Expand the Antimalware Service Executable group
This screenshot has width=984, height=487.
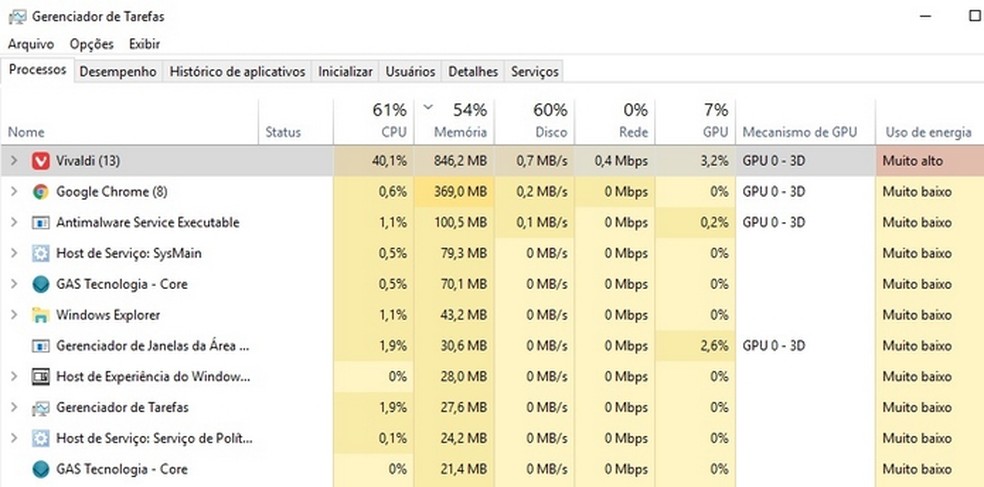(14, 222)
